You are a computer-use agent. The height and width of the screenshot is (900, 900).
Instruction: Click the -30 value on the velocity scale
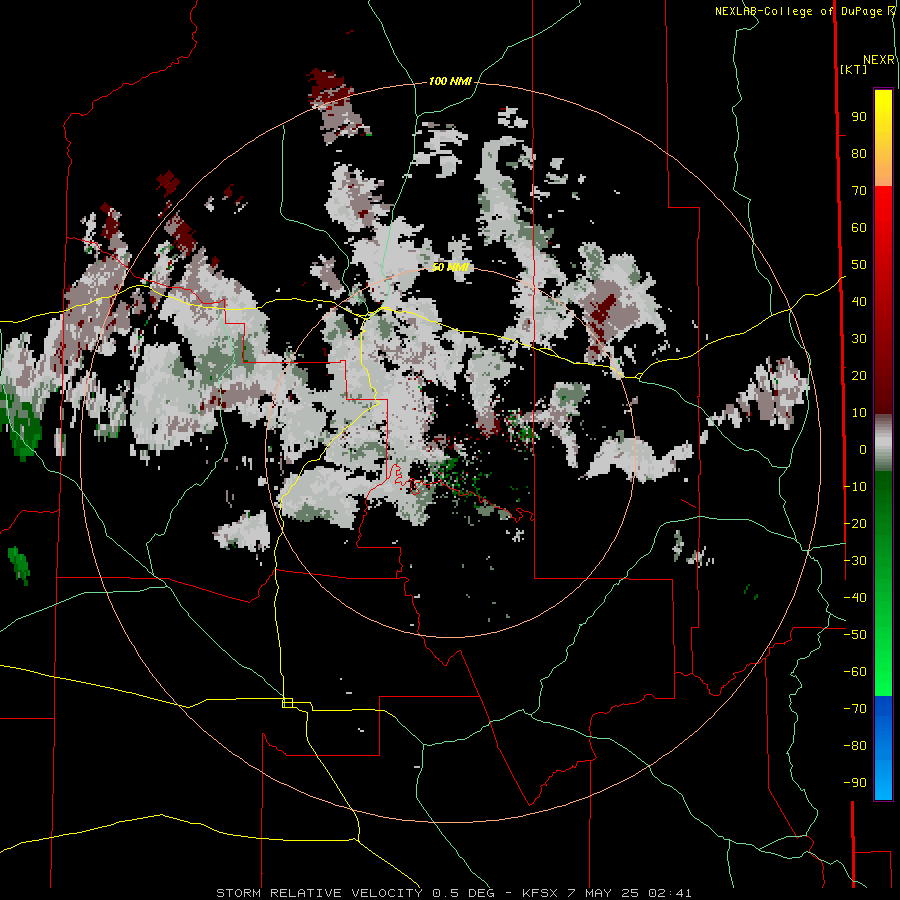point(855,561)
